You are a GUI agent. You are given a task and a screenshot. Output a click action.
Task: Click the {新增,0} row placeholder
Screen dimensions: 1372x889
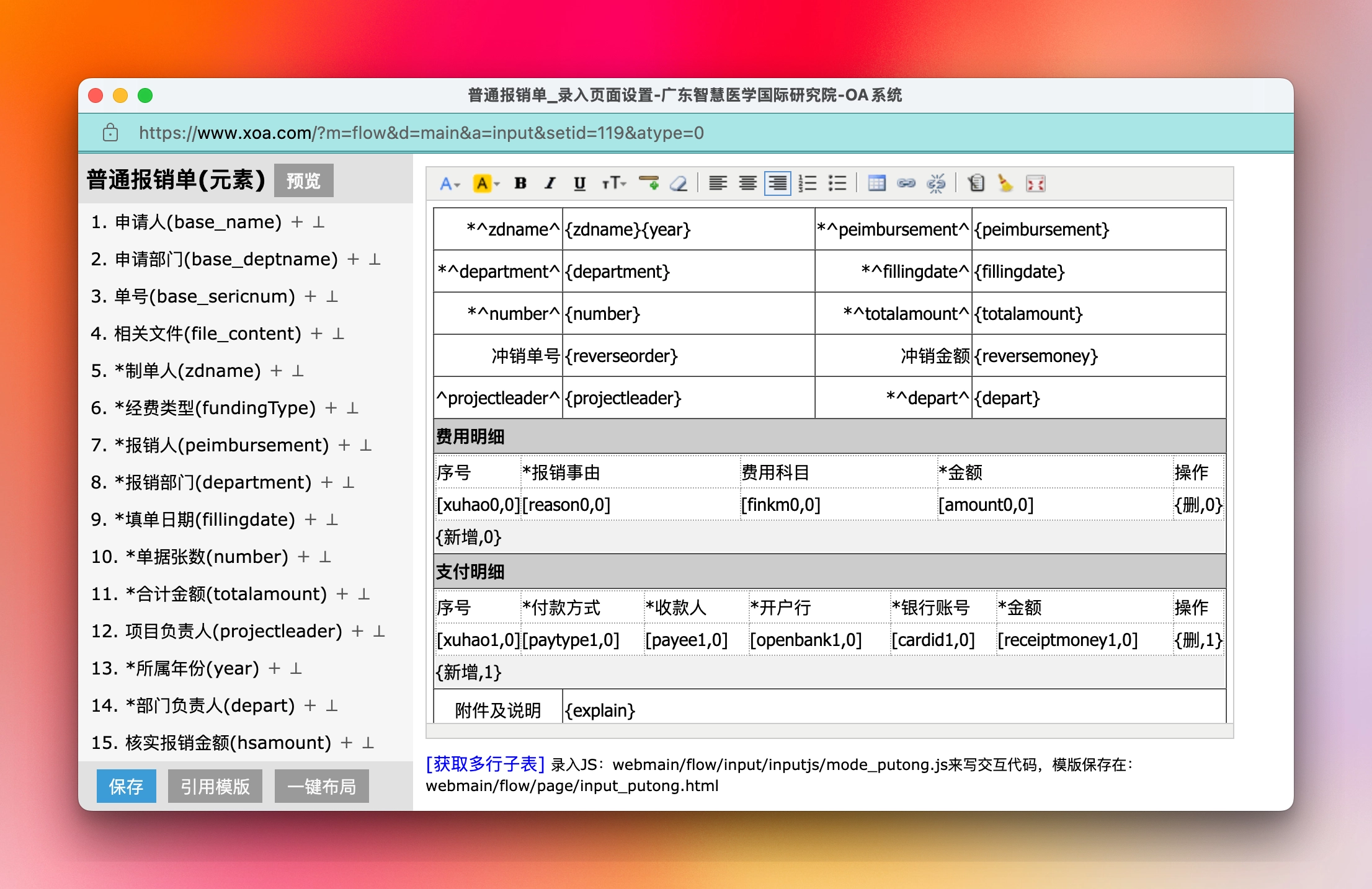click(x=469, y=537)
